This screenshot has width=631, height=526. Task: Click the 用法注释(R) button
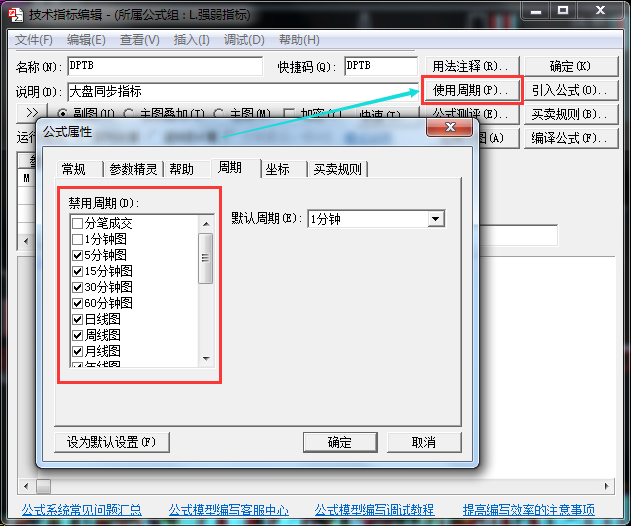coord(472,66)
